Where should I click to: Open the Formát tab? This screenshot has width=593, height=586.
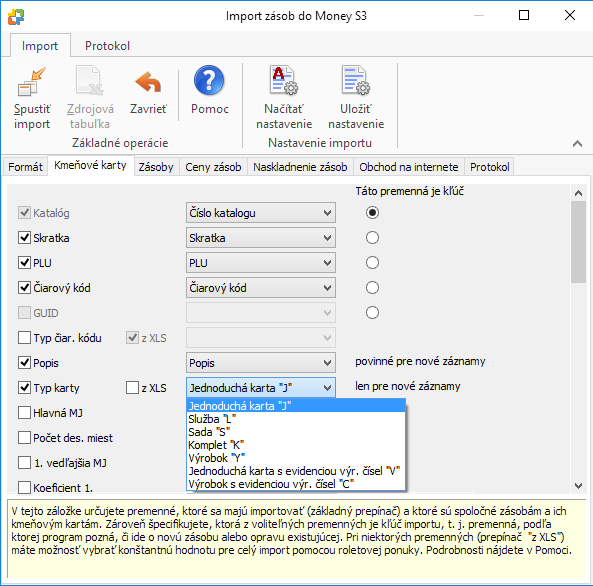[25, 167]
